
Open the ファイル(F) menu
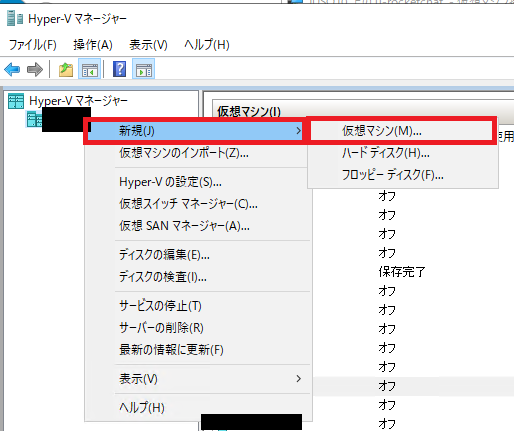[x=33, y=45]
